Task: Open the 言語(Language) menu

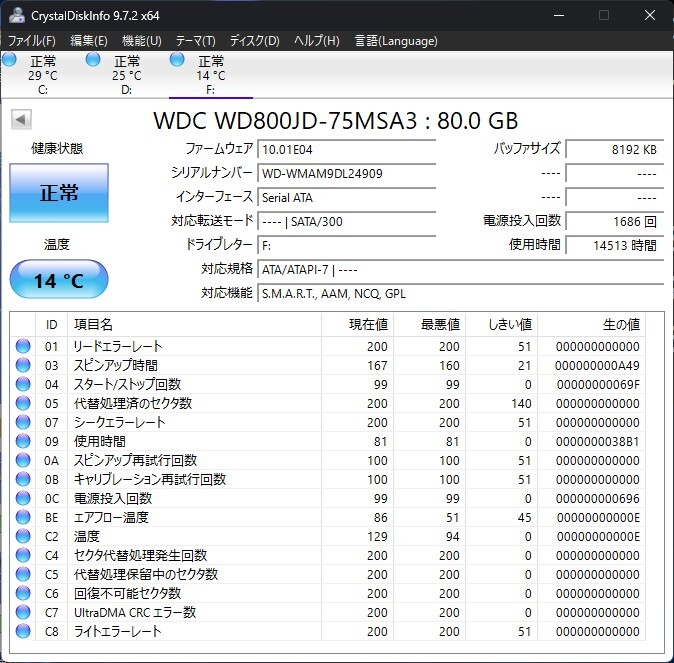Action: click(x=396, y=41)
